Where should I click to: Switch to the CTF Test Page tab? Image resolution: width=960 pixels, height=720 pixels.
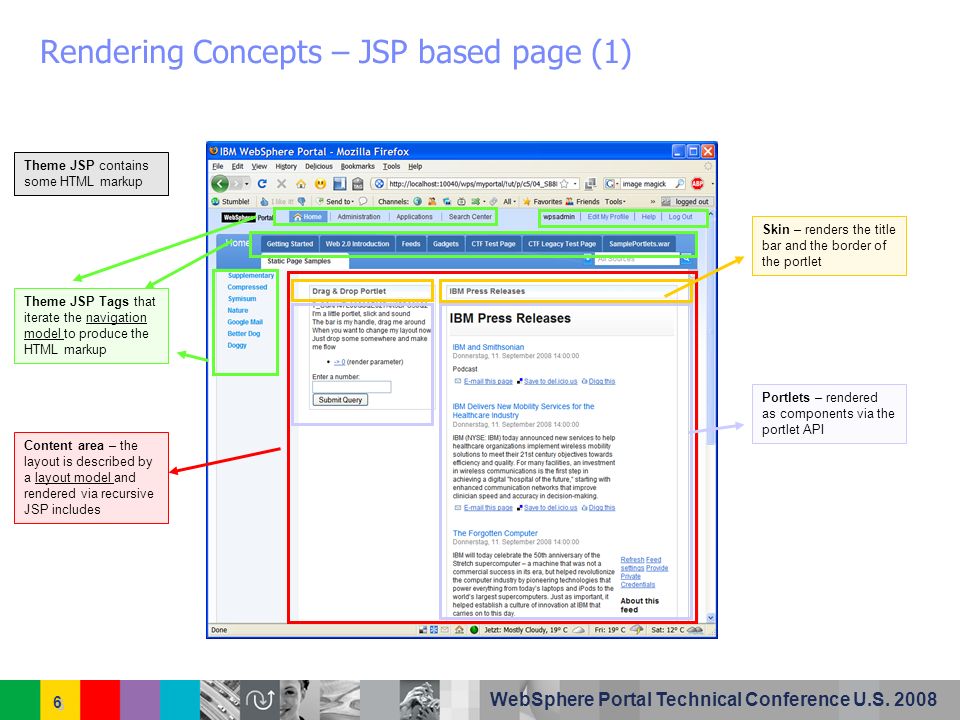coord(493,244)
